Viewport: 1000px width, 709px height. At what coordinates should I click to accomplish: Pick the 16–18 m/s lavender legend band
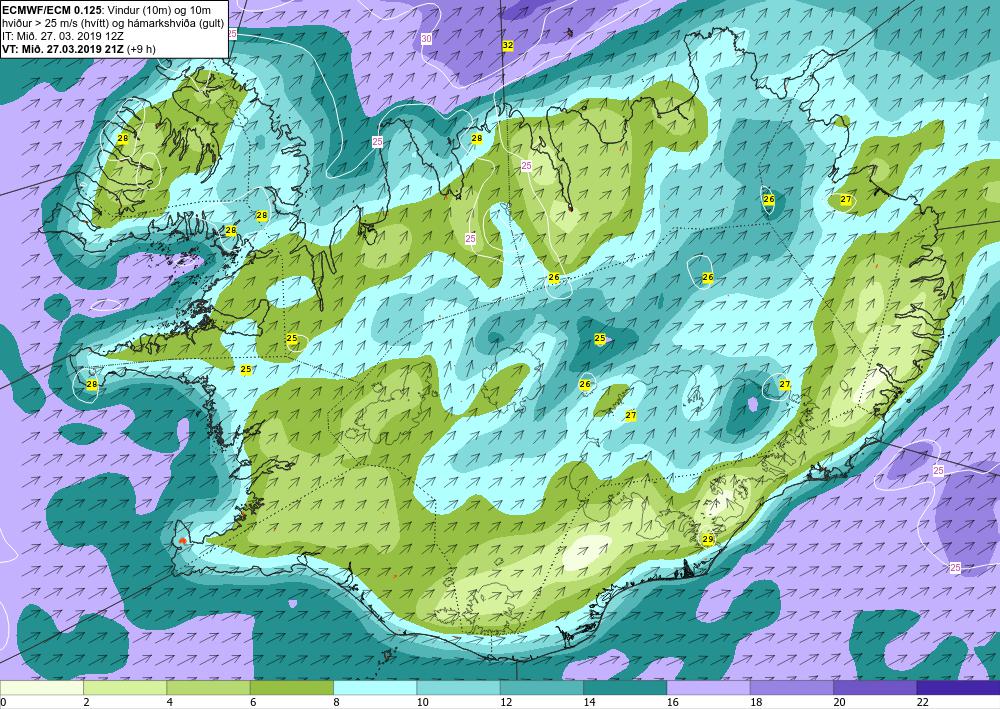click(x=709, y=688)
